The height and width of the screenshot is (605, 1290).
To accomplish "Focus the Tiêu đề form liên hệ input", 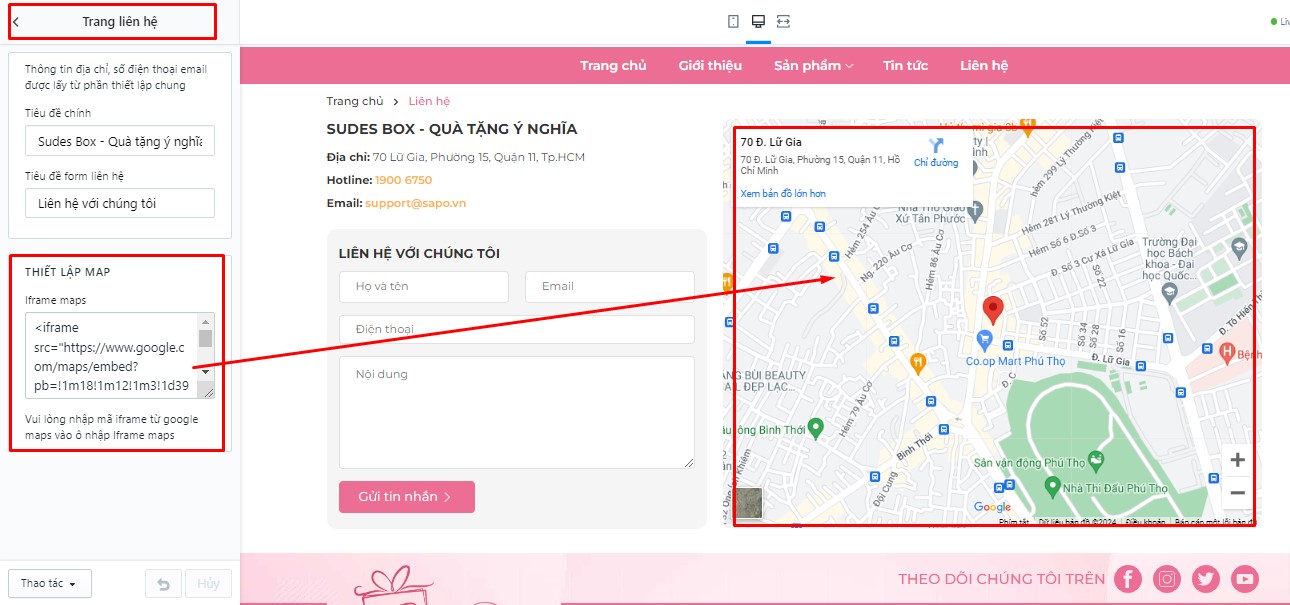I will [x=120, y=203].
